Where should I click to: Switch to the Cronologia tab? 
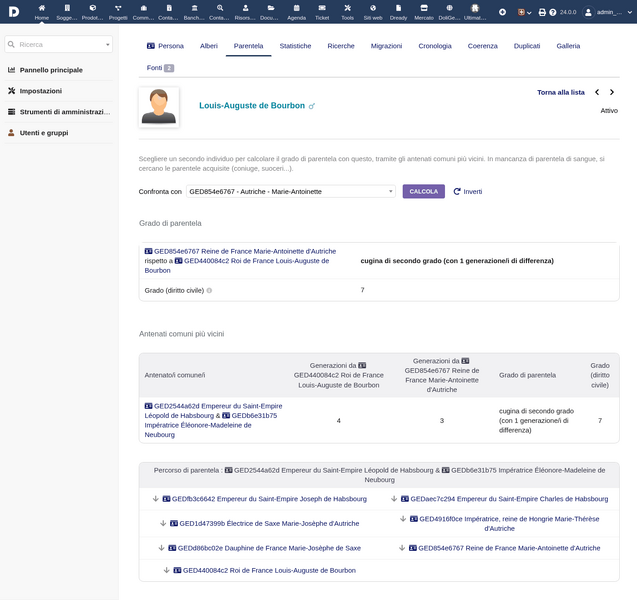[435, 46]
